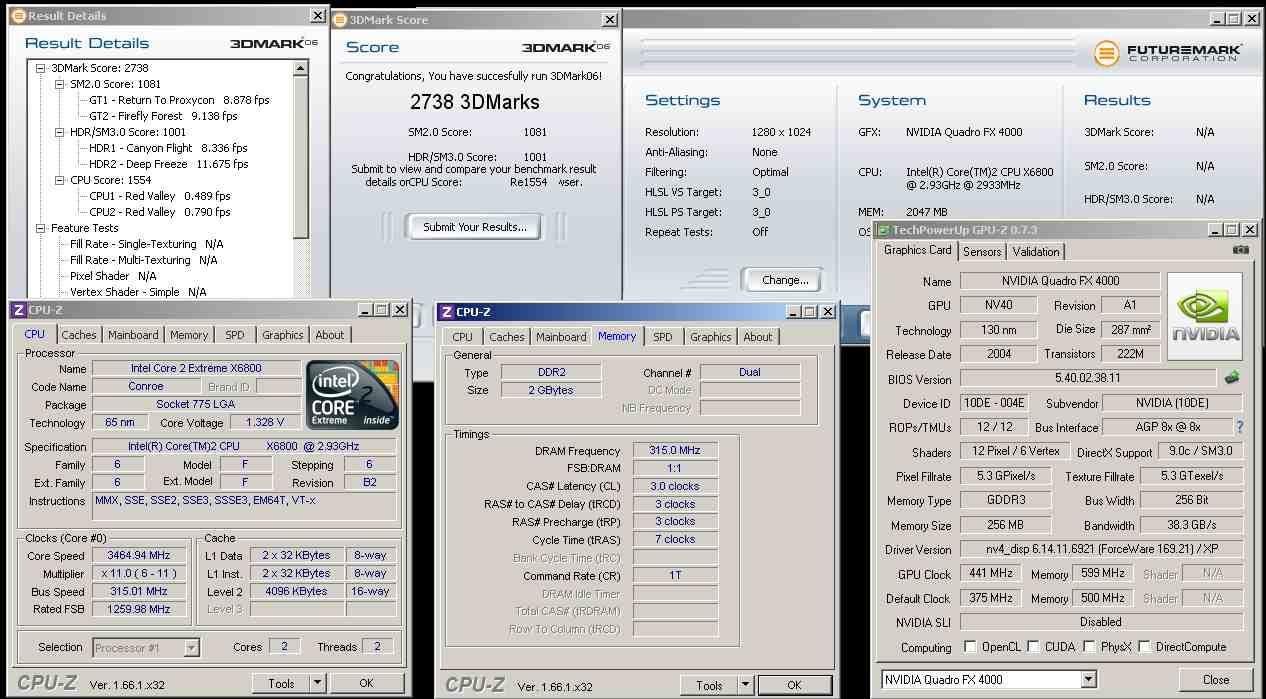Click the CPU Name field Intel Core 2 Extreme
The height and width of the screenshot is (699, 1266).
pos(196,369)
